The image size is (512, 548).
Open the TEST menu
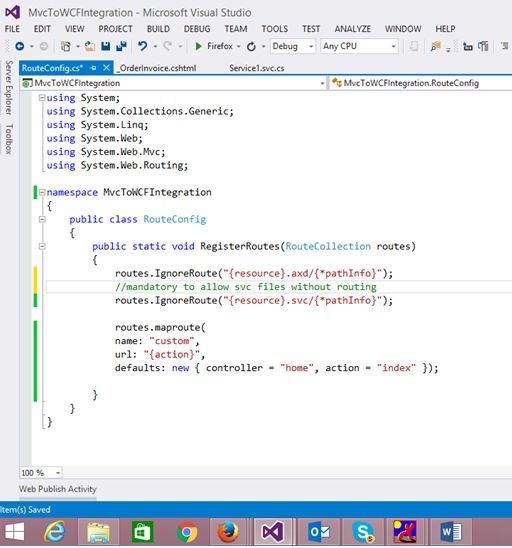311,29
